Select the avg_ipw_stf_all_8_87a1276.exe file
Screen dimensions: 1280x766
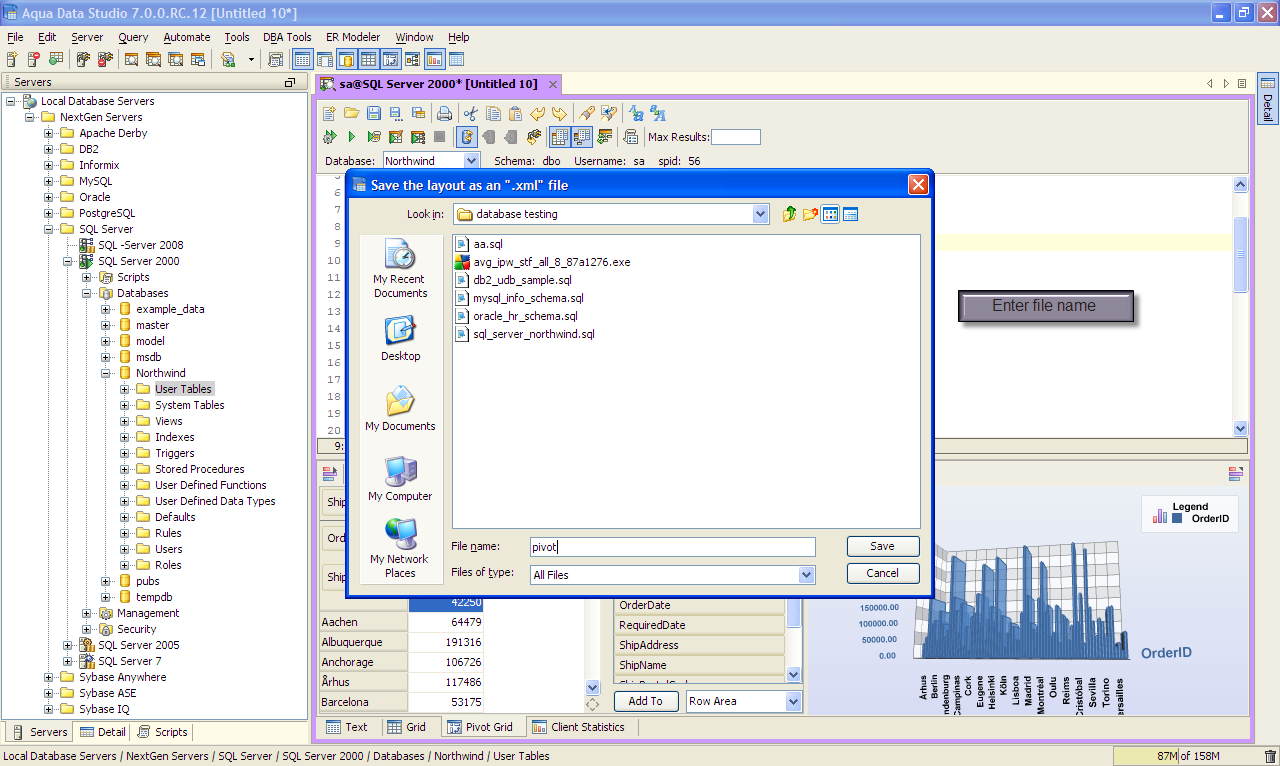pos(543,262)
